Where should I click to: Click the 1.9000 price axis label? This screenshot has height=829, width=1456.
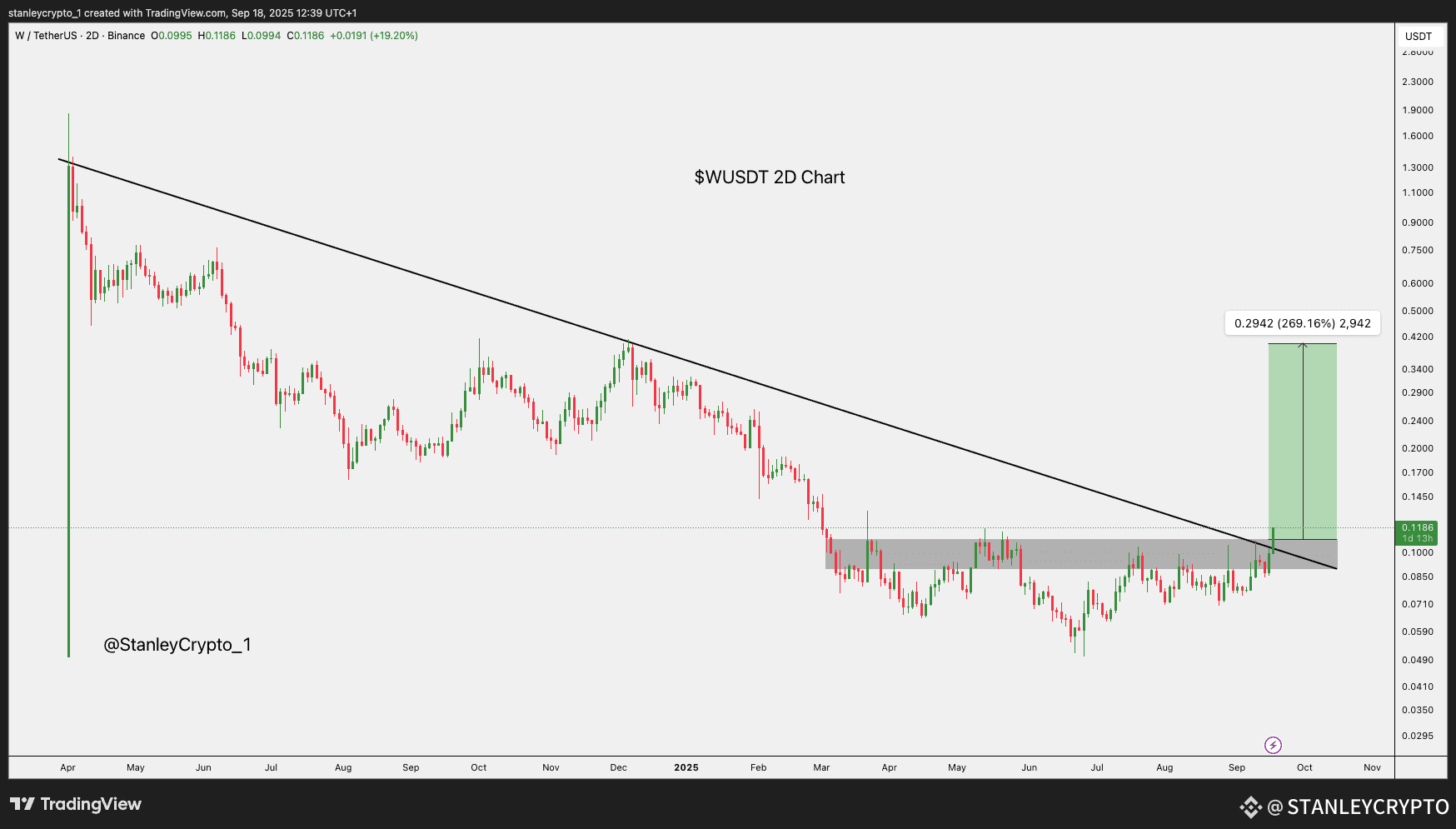coord(1418,110)
